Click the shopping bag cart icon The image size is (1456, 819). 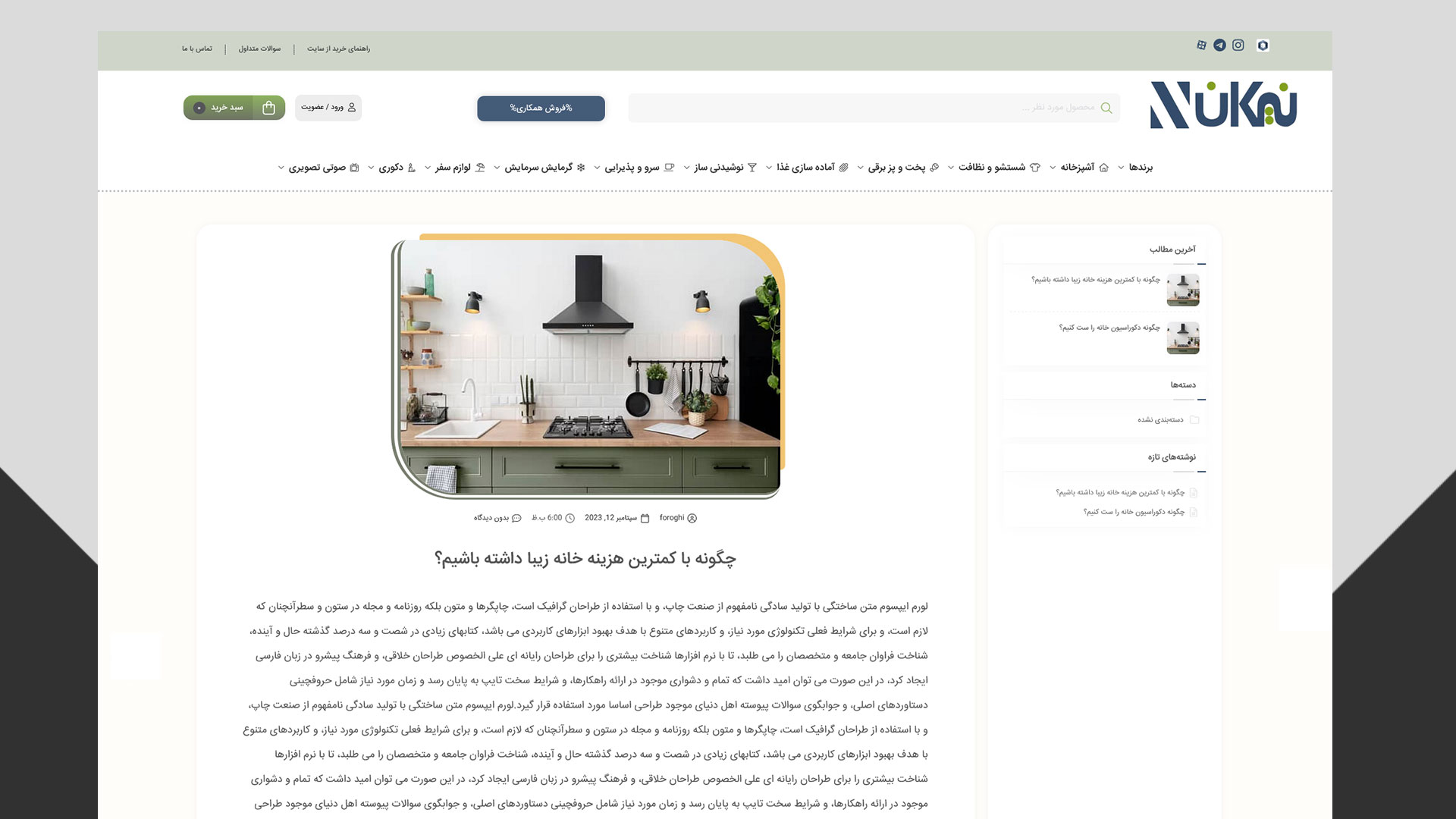point(268,108)
